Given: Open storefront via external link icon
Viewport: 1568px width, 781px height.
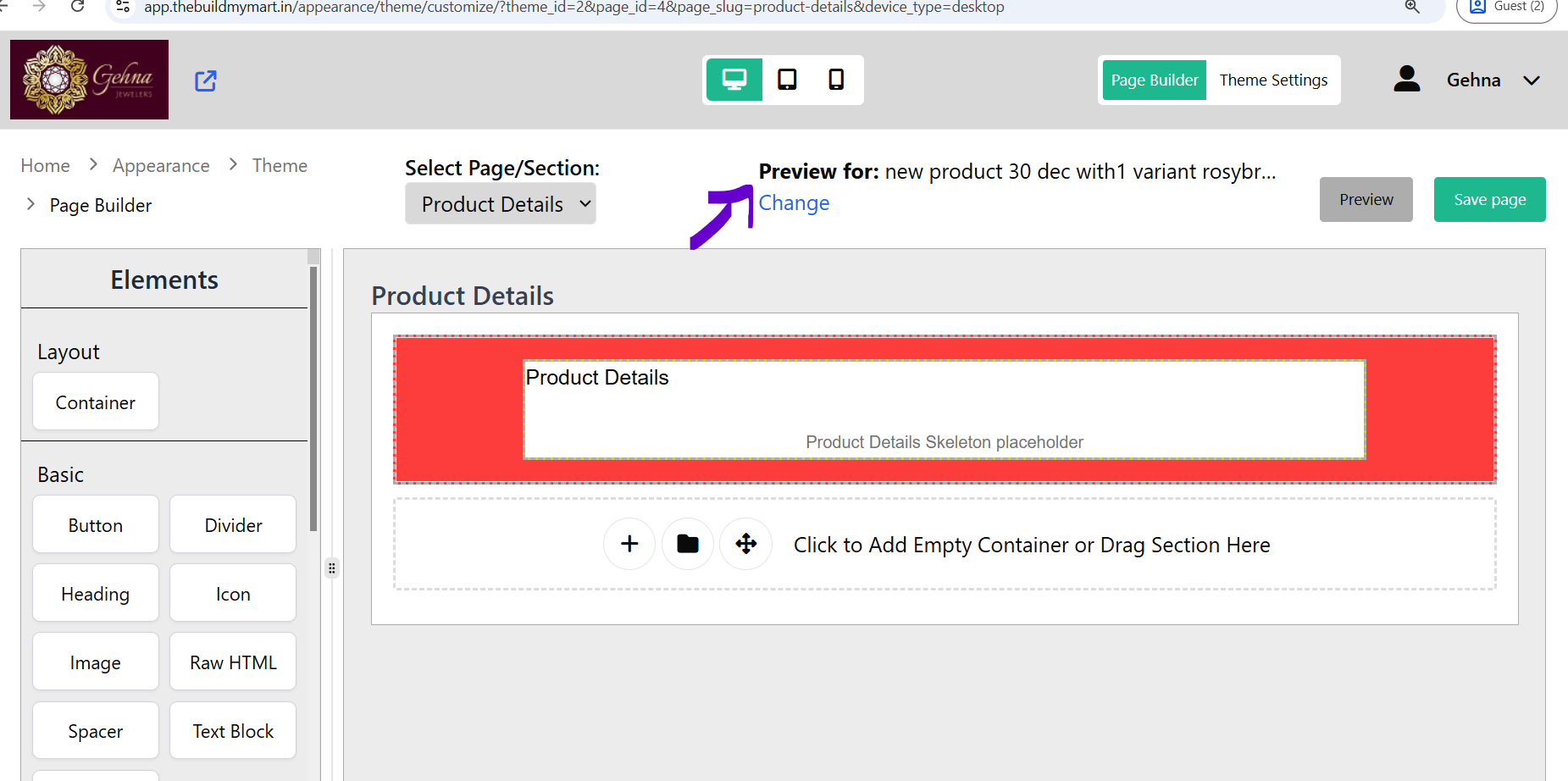Looking at the screenshot, I should click(x=206, y=80).
